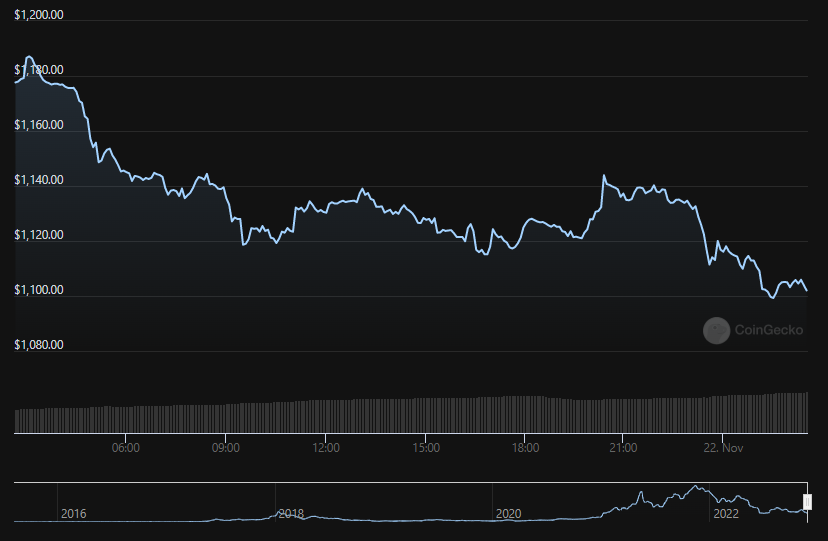Image resolution: width=828 pixels, height=541 pixels.
Task: Click the CoinGecko watermark text
Action: (x=768, y=330)
